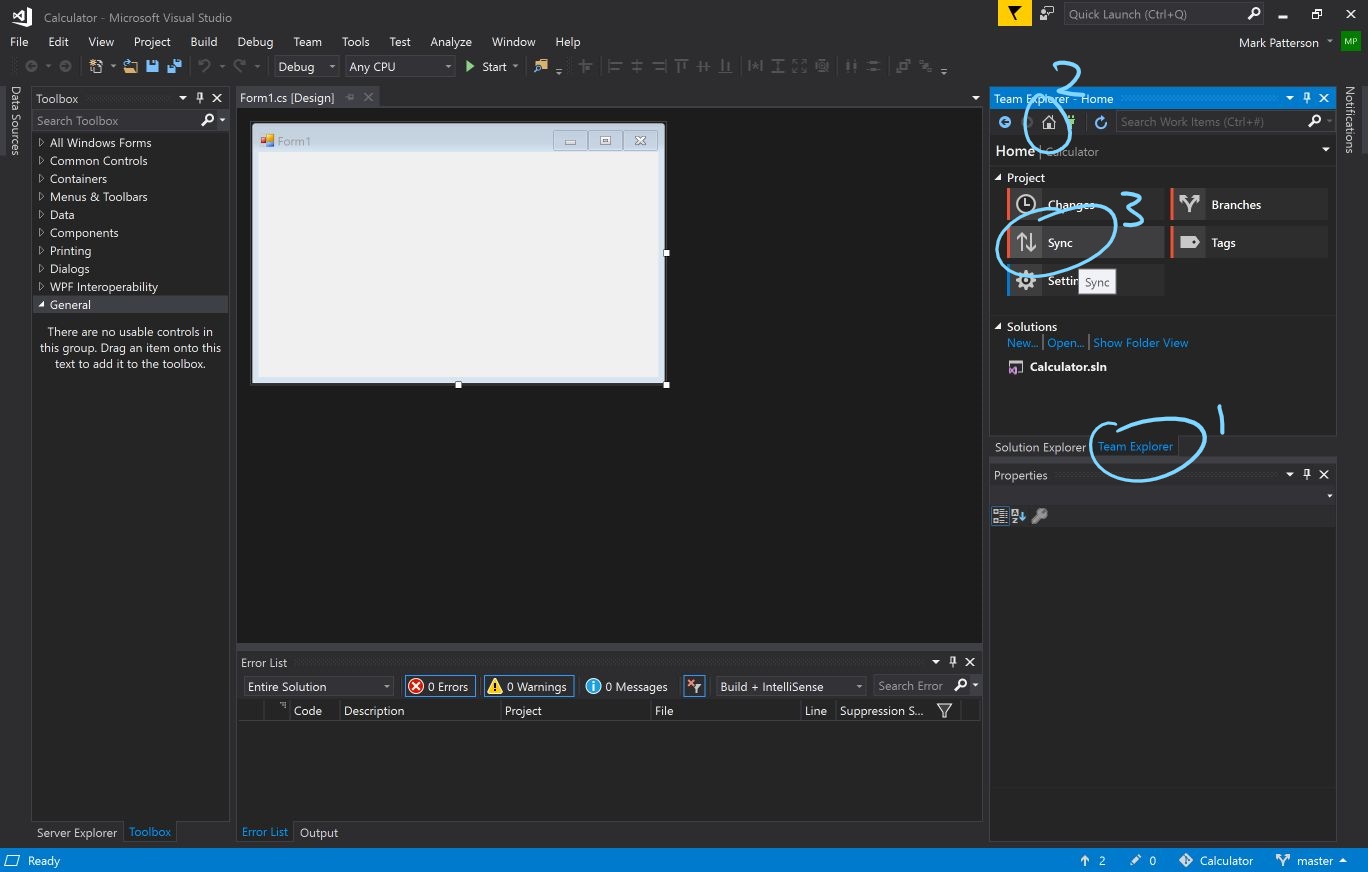Switch to the Server Explorer tab
This screenshot has height=872, width=1368.
tap(77, 833)
